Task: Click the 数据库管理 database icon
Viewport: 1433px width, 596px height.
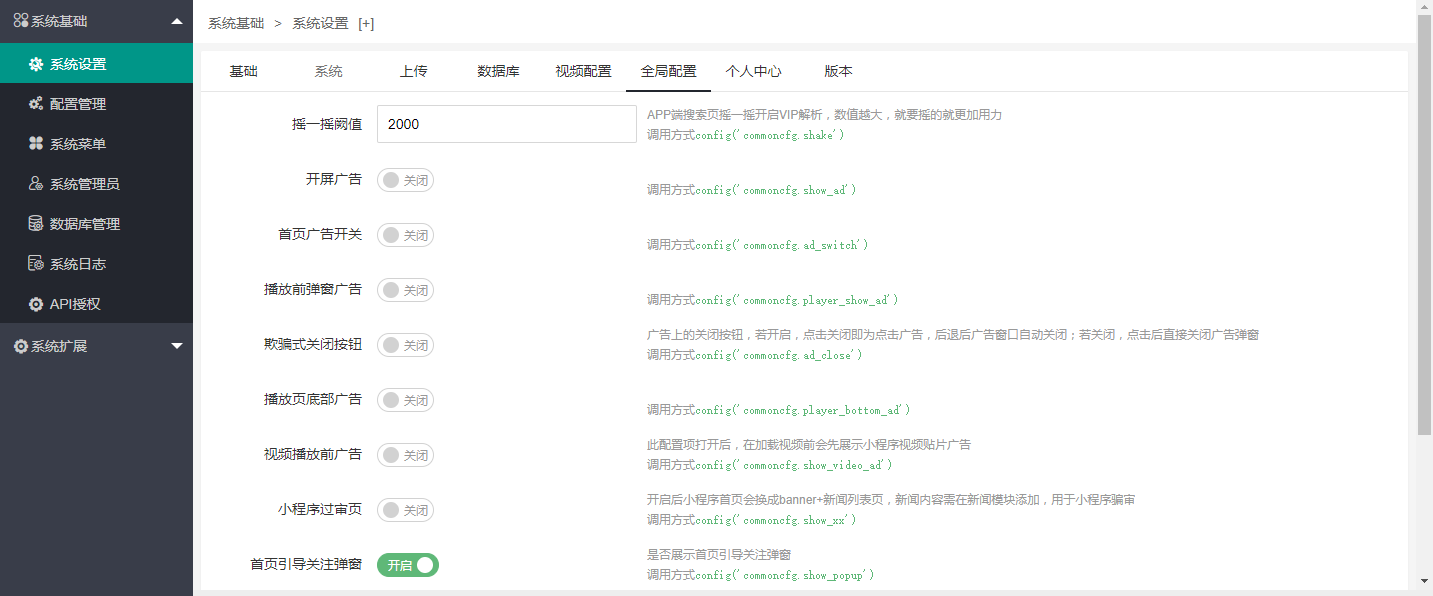Action: coord(36,224)
